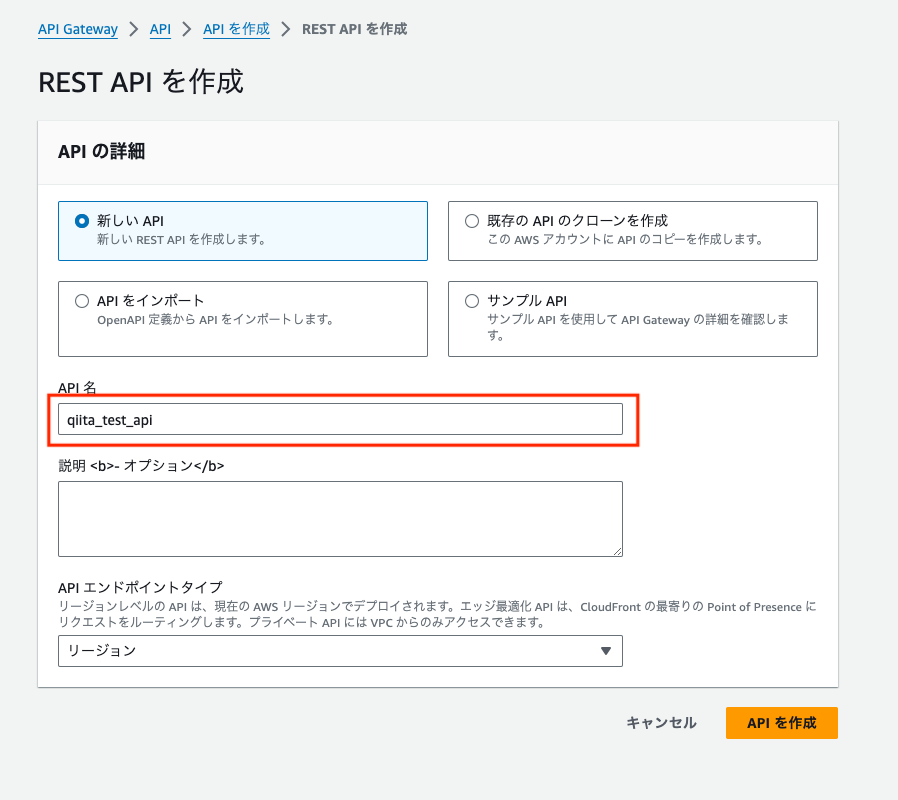Screen dimensions: 898x800
Task: Cancel creation with the キャンセル button
Action: (x=660, y=722)
